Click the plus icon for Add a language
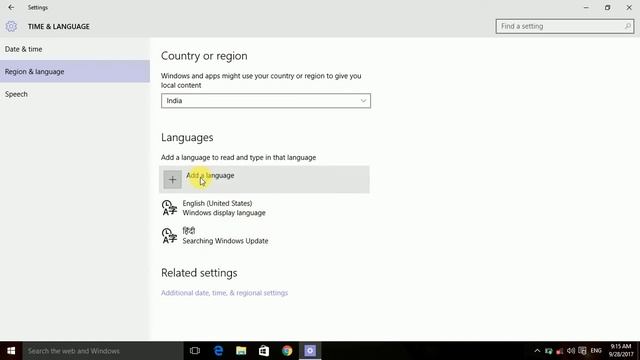The image size is (640, 360). tap(172, 180)
